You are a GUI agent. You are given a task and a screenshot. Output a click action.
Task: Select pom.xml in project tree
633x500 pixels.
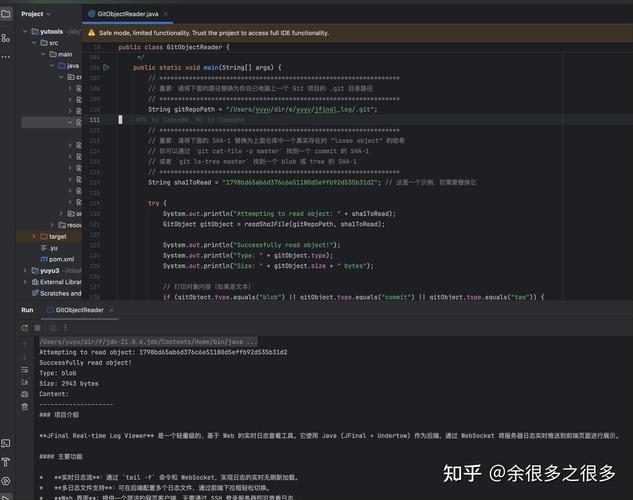pyautogui.click(x=57, y=259)
